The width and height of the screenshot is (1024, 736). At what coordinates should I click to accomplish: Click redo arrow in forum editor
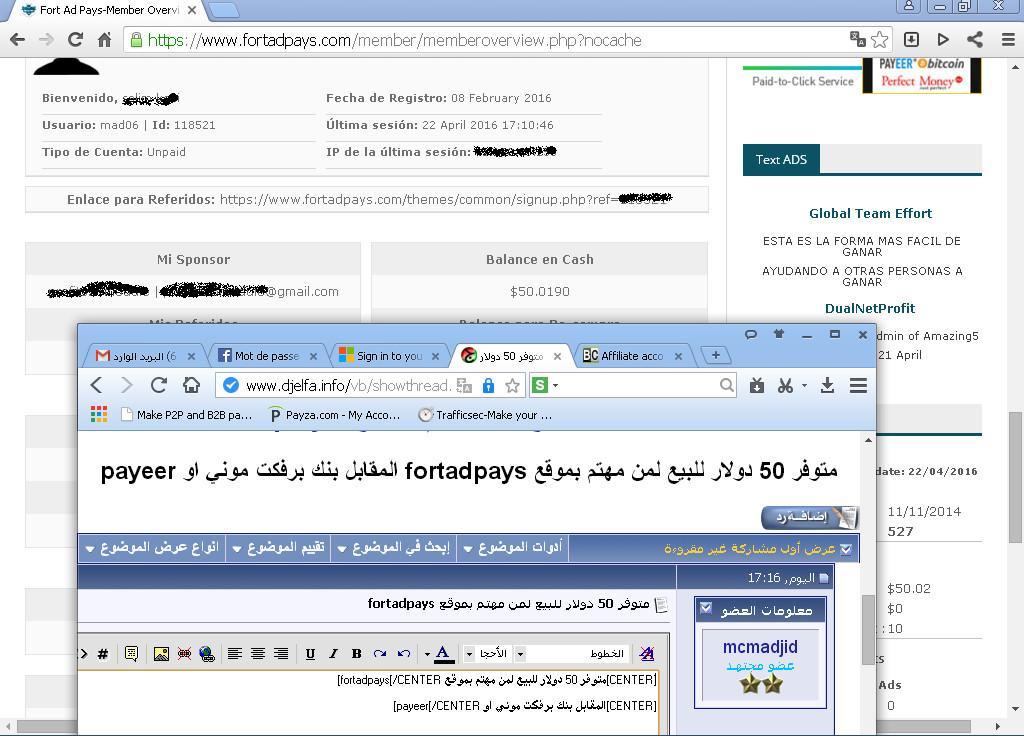(380, 654)
